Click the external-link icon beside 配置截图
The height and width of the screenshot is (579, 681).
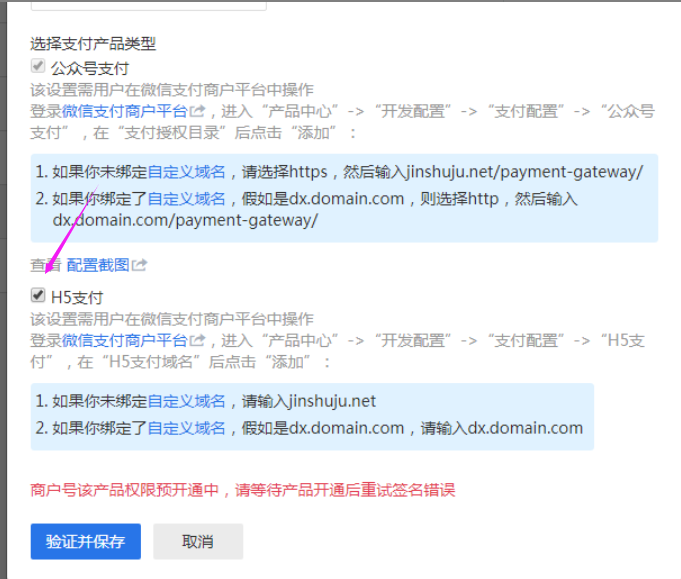pos(139,265)
